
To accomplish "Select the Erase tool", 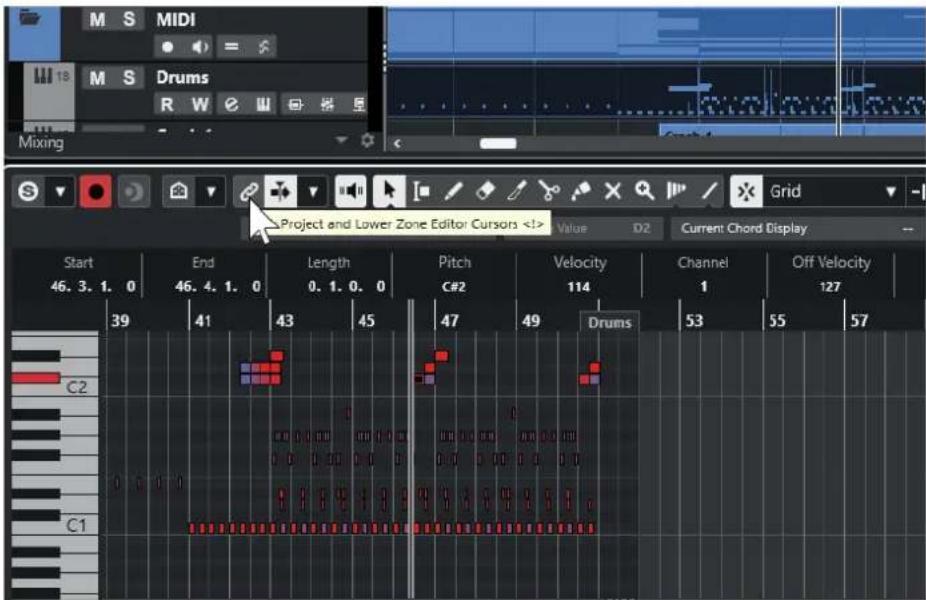I will tap(485, 191).
